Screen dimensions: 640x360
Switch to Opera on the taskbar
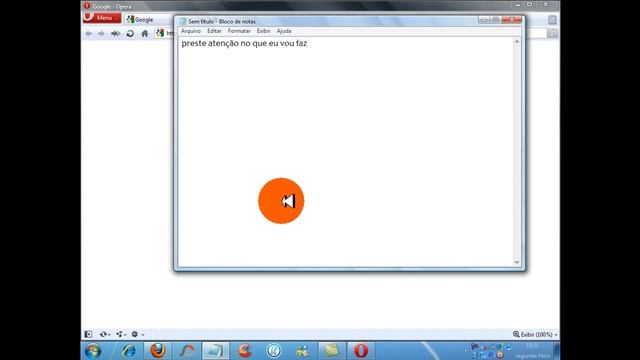(361, 351)
